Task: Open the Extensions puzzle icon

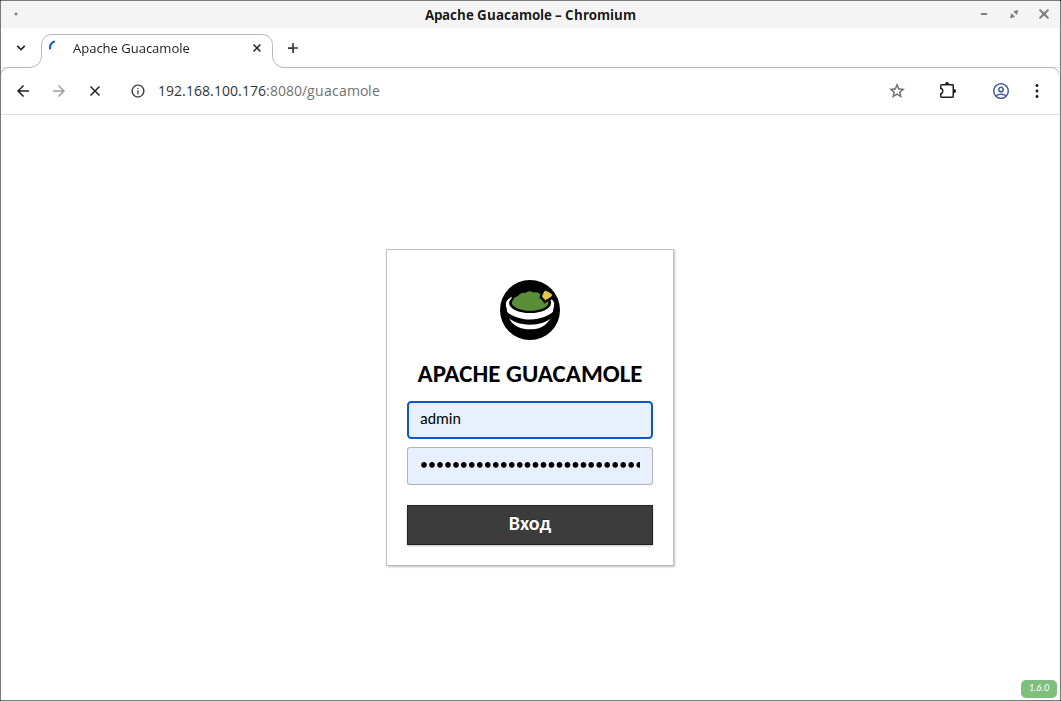Action: click(947, 91)
